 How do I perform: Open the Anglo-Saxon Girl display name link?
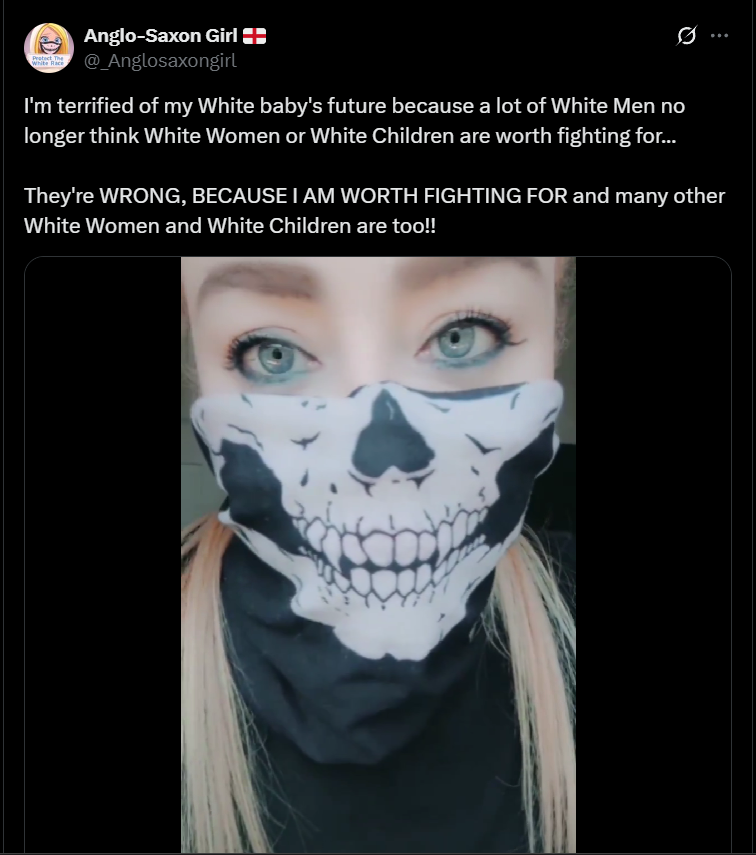coord(160,35)
